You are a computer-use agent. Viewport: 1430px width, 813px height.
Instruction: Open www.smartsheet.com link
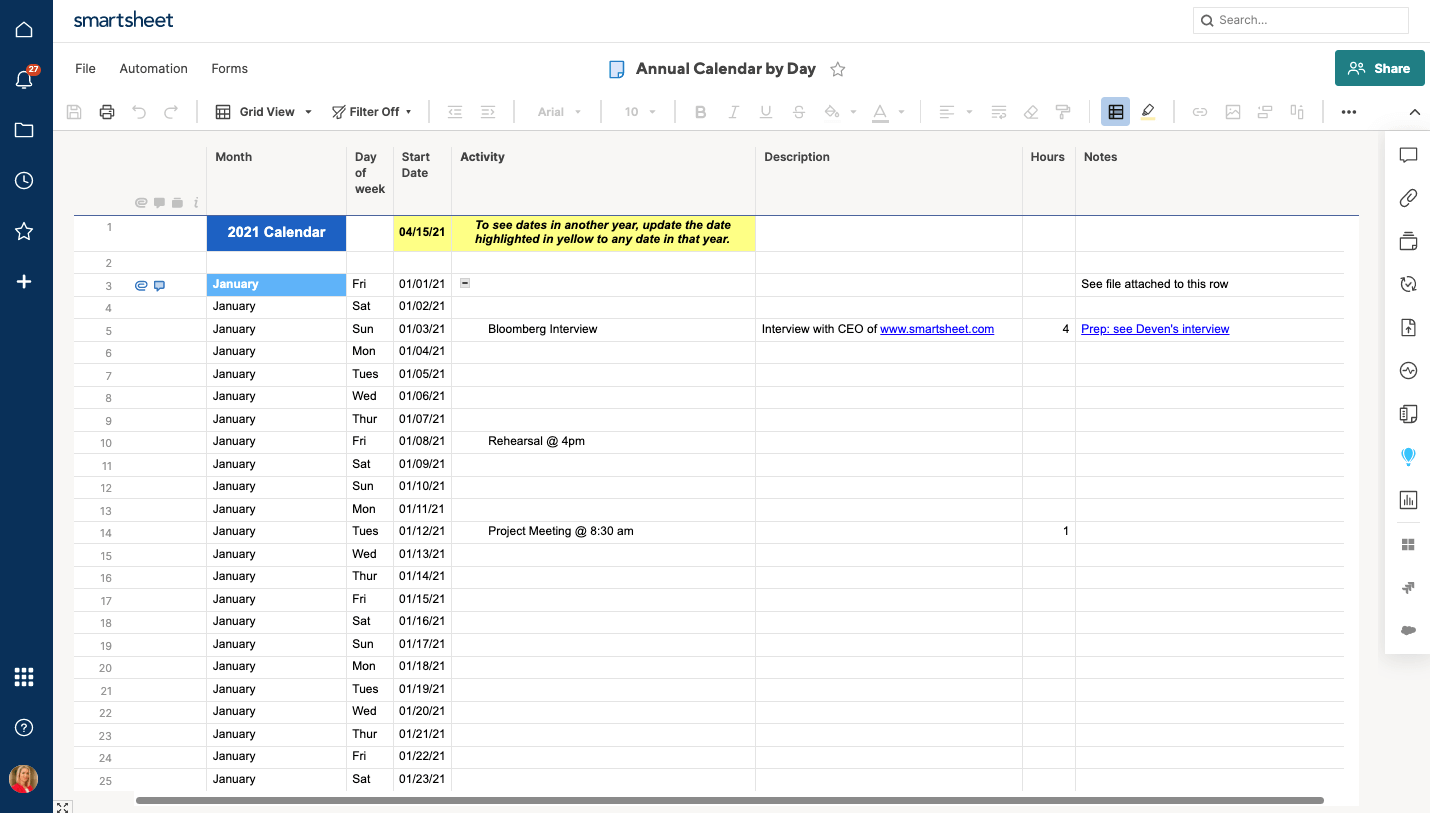coord(937,329)
